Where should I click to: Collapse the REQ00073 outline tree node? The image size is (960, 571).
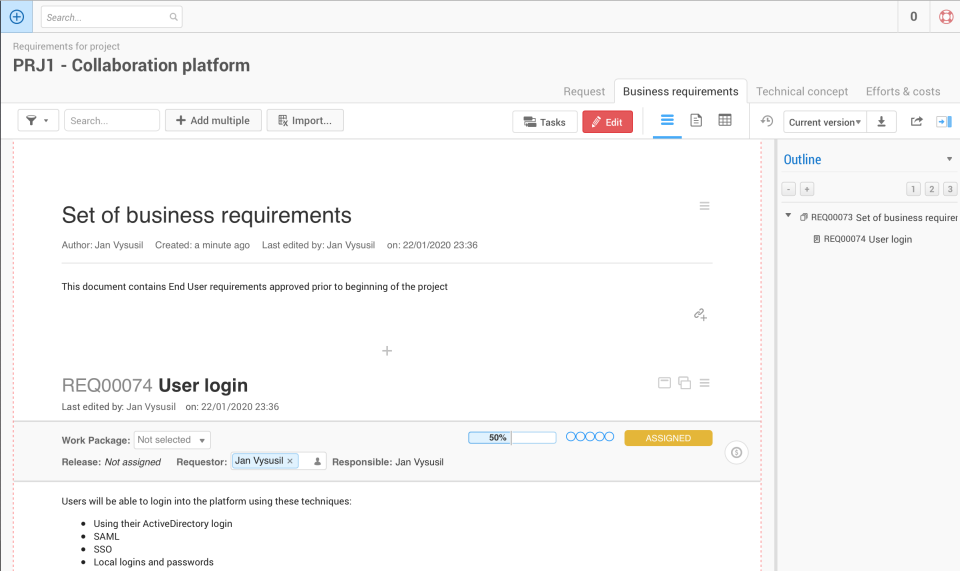pos(788,216)
